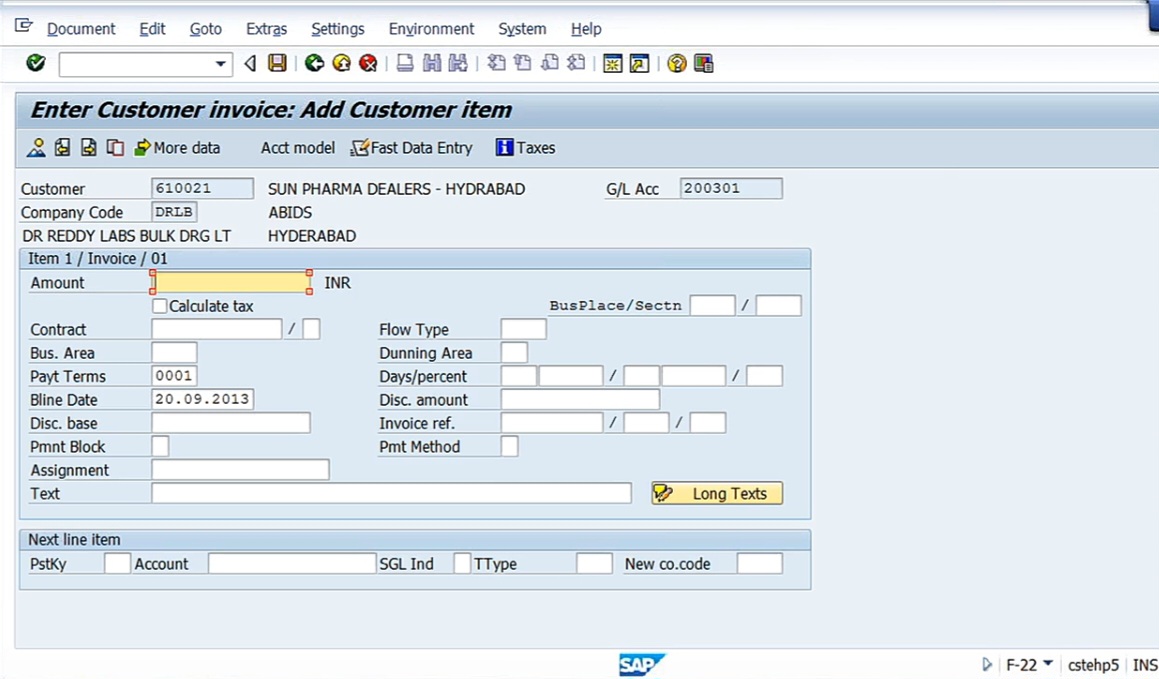Open the Help menu
Screen dimensions: 1159x679
coord(586,29)
